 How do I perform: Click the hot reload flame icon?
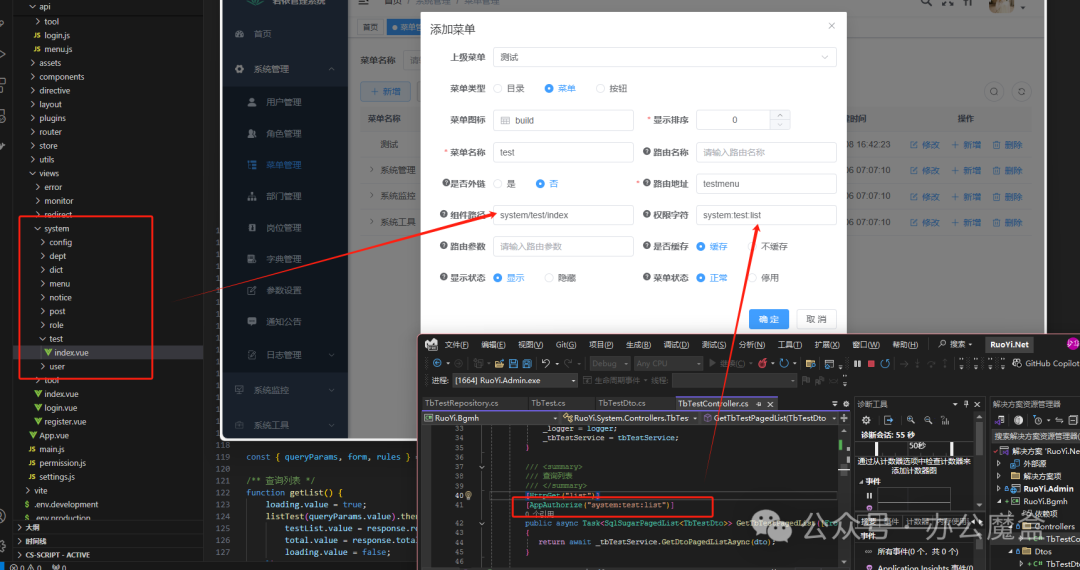[x=762, y=363]
